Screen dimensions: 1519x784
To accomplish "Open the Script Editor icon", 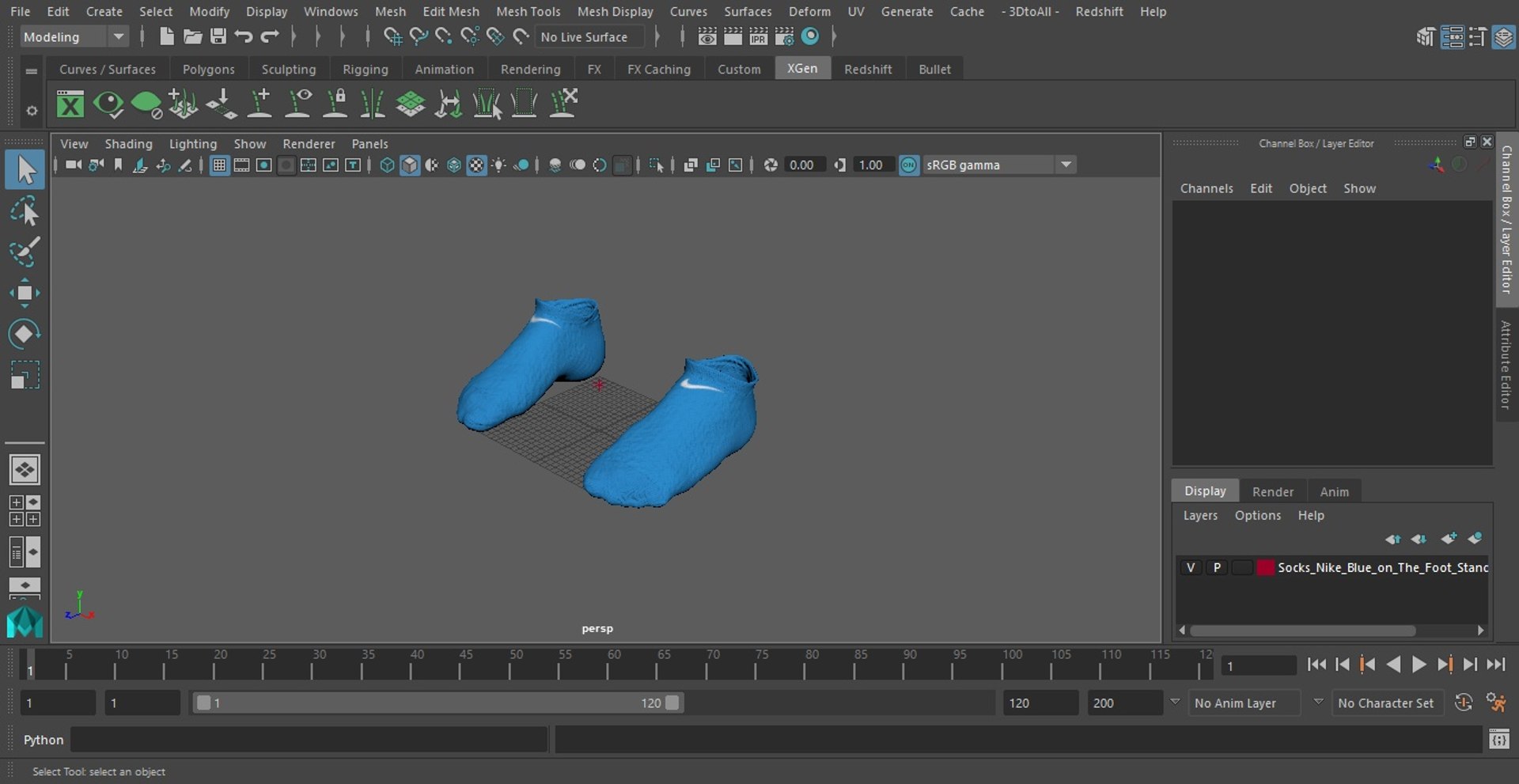I will (x=1498, y=740).
